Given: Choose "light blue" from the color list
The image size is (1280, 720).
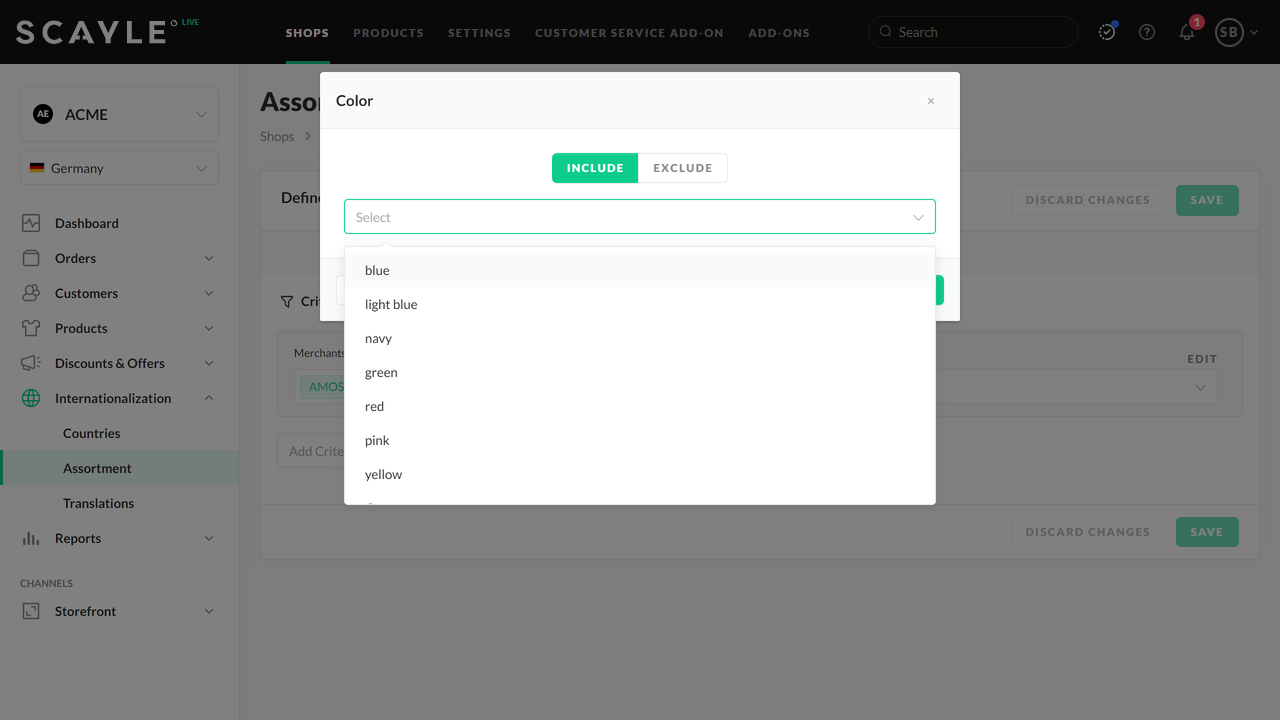Looking at the screenshot, I should point(391,304).
